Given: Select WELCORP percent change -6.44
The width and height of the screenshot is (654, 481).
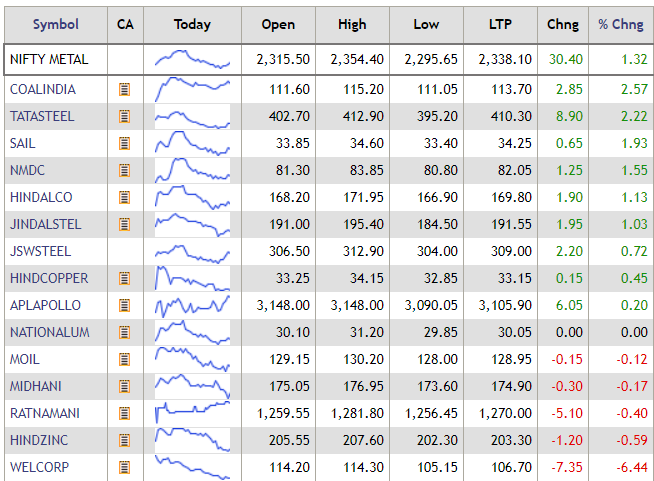Looking at the screenshot, I should click(x=632, y=467).
